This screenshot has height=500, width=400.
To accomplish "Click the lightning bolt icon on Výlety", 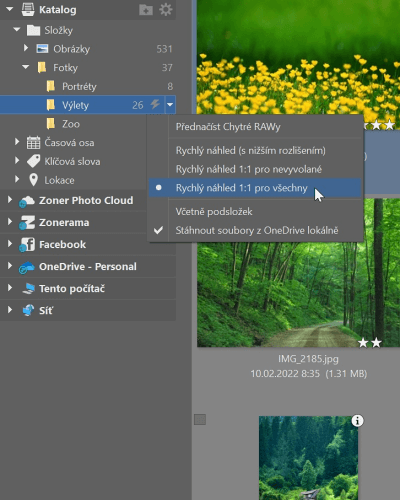I will coord(155,104).
